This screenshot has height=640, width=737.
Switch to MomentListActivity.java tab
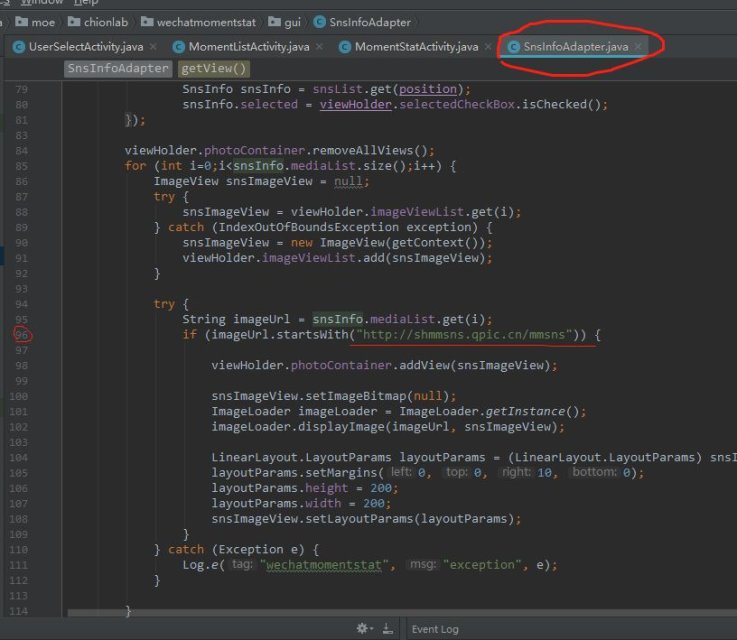tap(241, 47)
